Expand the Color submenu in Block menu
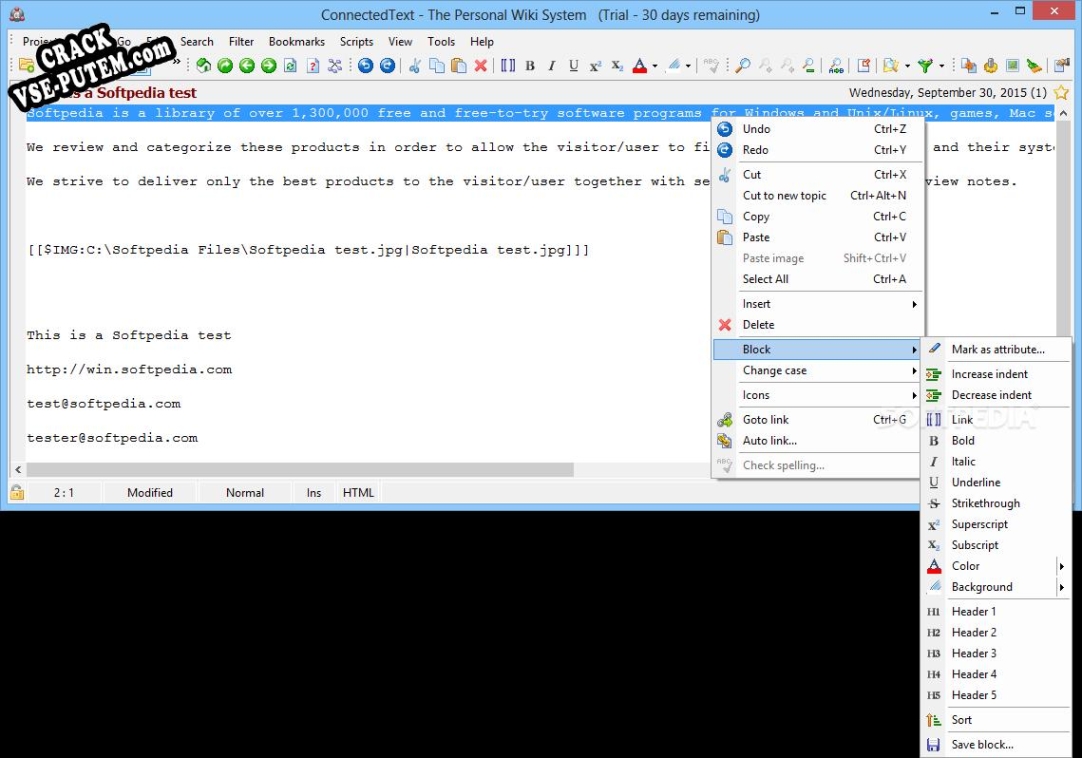Screen dimensions: 1082x758 click(1061, 566)
